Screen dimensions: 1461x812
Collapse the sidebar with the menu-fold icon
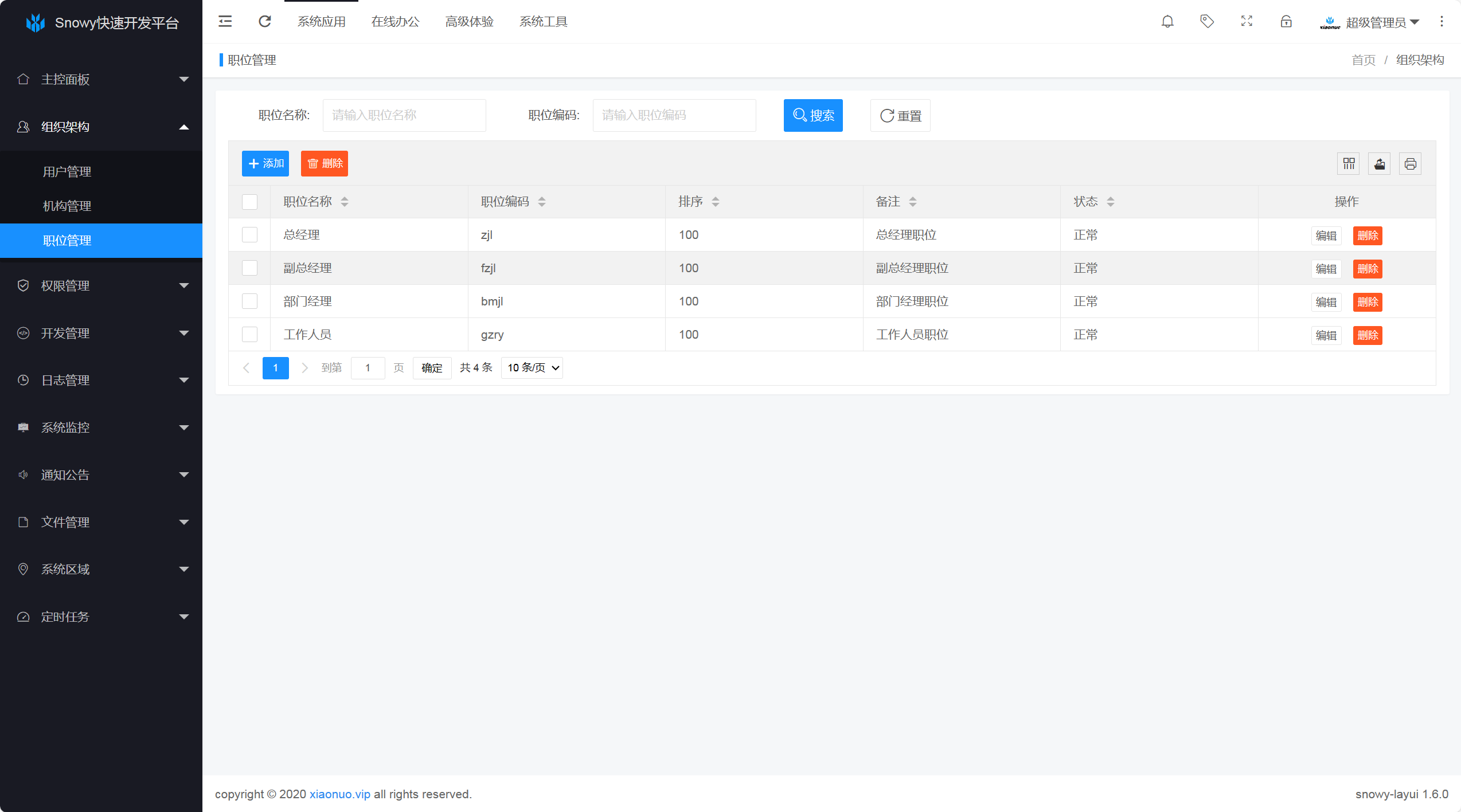coord(225,22)
